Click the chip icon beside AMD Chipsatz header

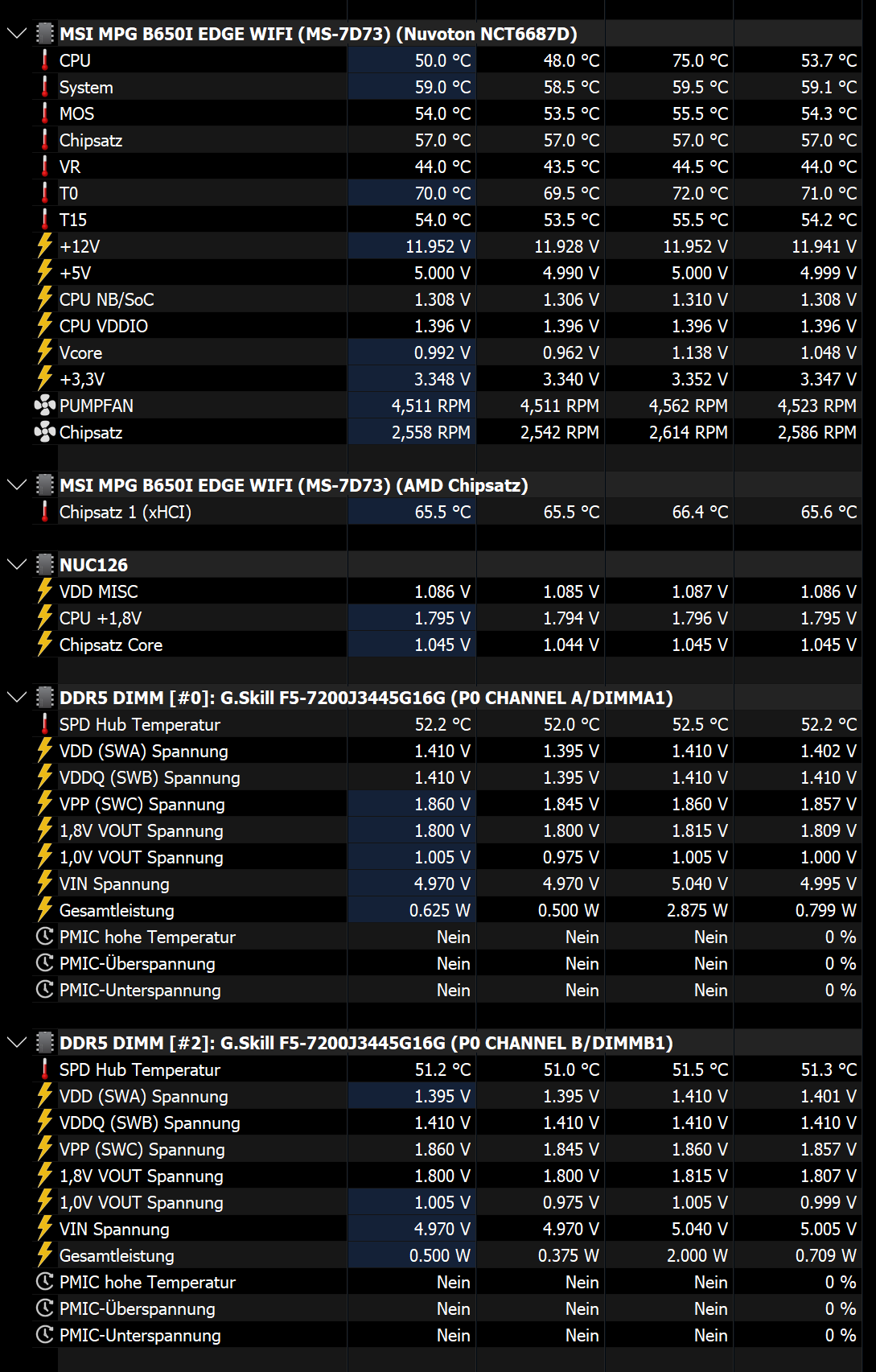click(45, 485)
